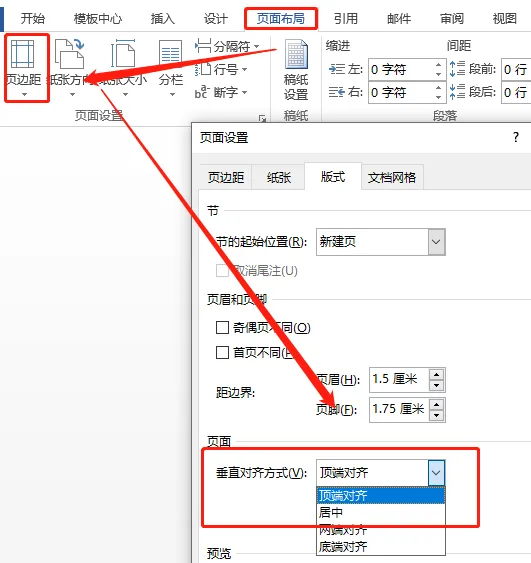Decrease left indent with down arrow

pos(438,74)
